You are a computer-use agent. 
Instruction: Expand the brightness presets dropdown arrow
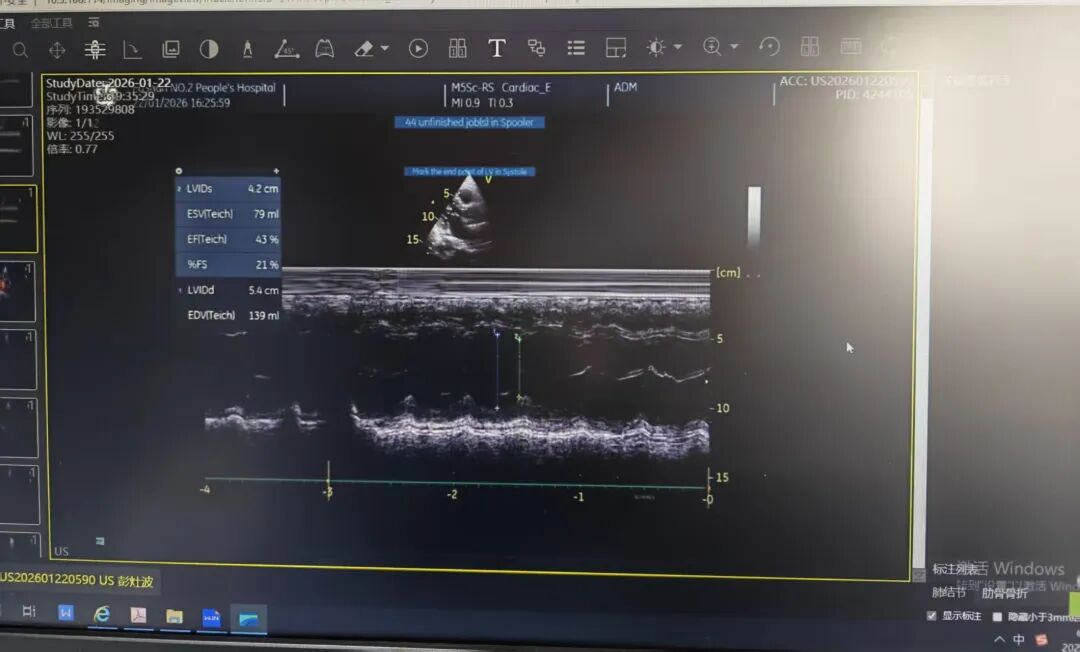coord(678,47)
